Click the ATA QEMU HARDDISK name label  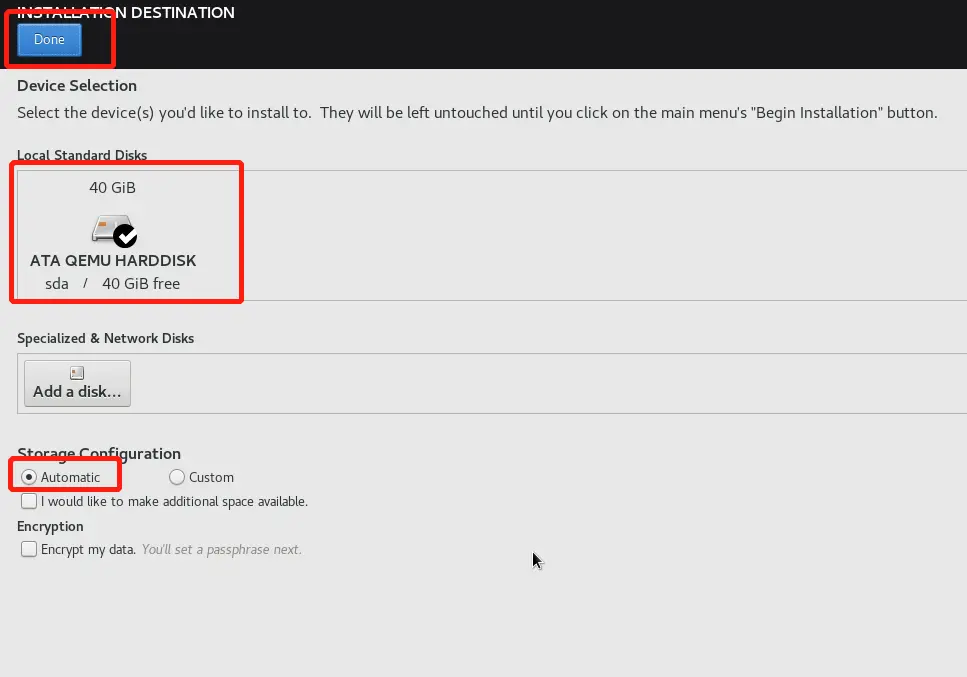tap(113, 261)
